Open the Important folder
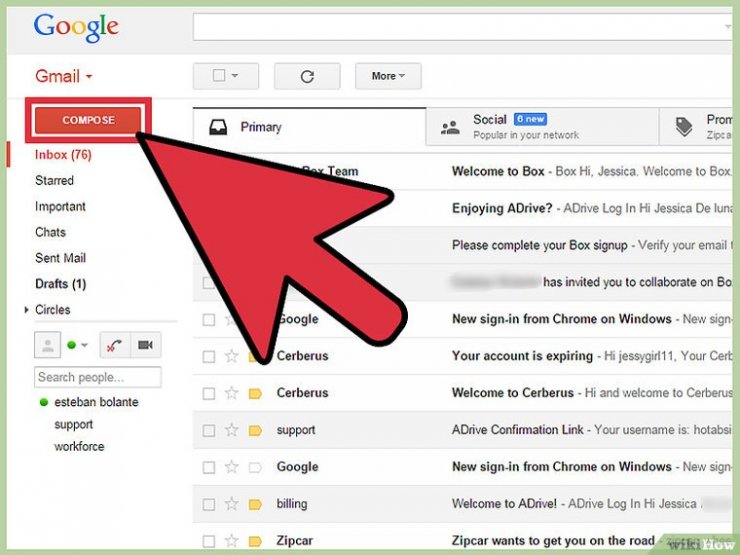 pos(60,206)
